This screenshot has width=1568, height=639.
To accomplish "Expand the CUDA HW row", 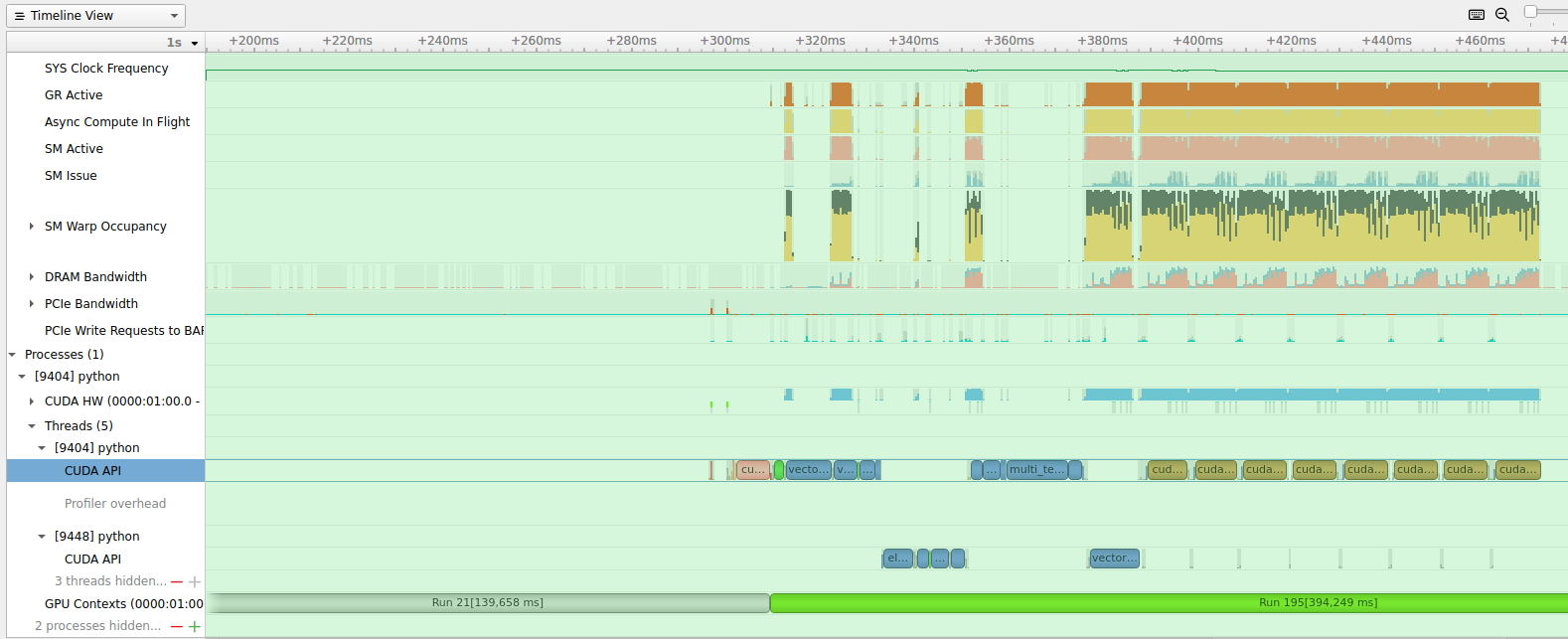I will 32,401.
